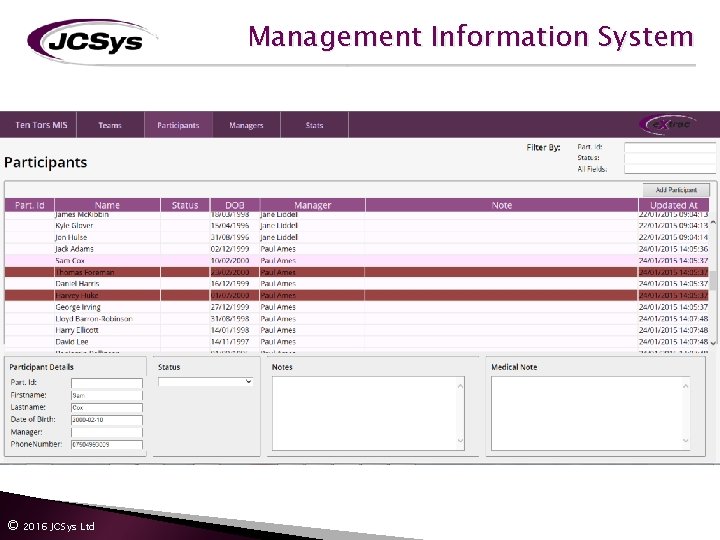The image size is (720, 540).
Task: Focus the Part. Id filter field
Action: click(669, 147)
